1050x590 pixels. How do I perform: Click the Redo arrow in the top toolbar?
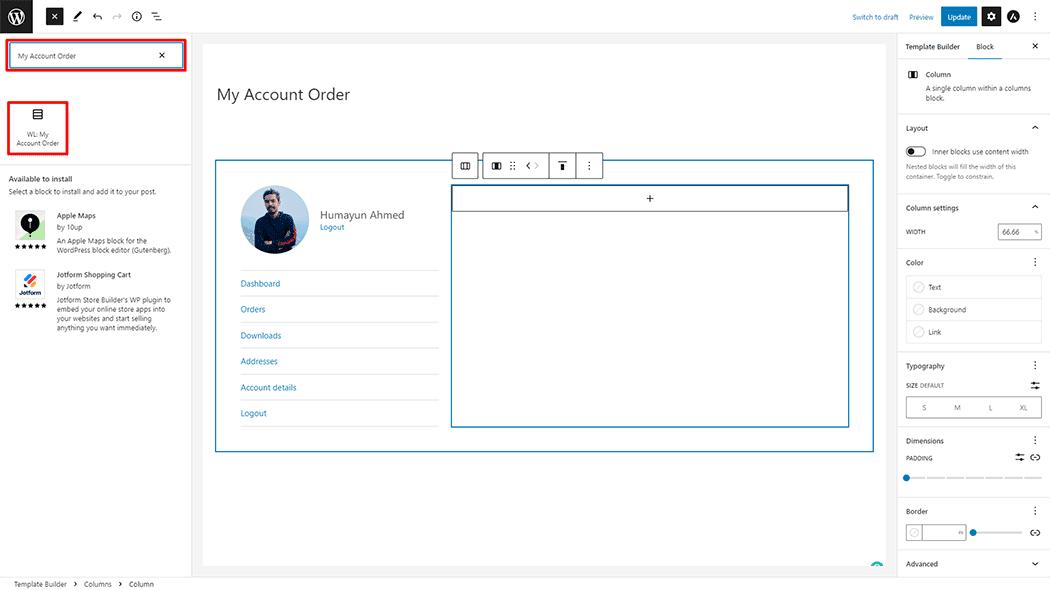116,16
